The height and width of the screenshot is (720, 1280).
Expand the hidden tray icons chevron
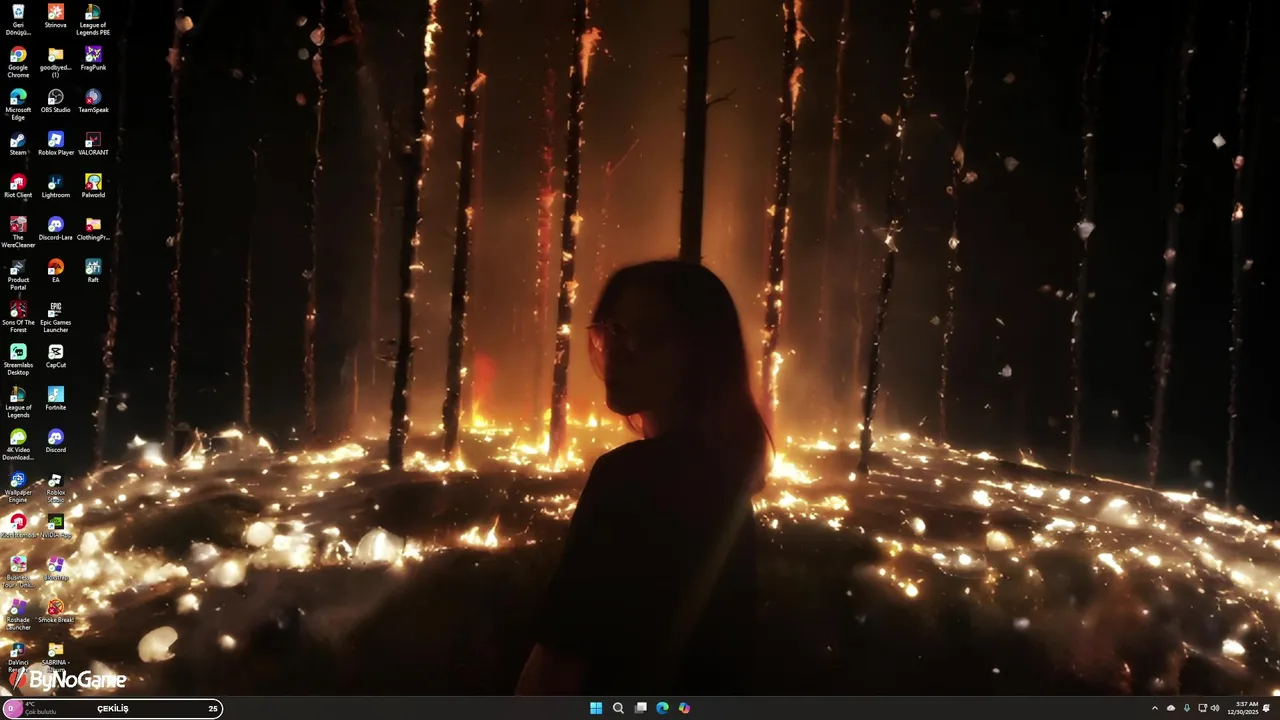1155,708
